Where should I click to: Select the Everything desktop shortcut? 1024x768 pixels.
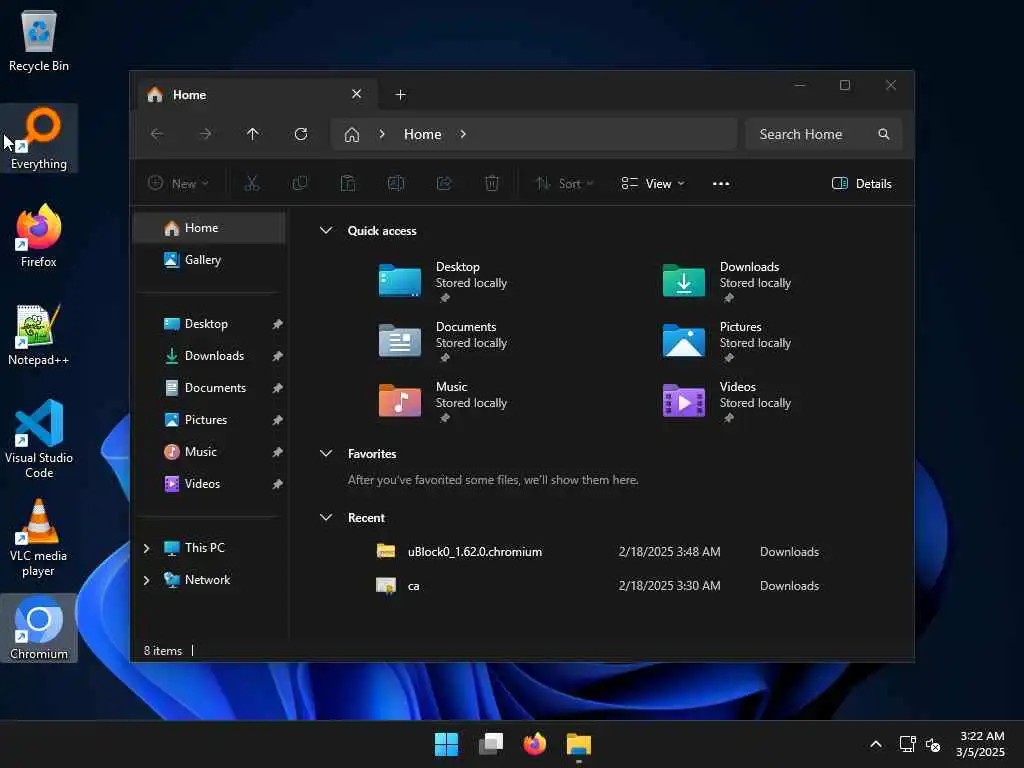click(x=39, y=138)
